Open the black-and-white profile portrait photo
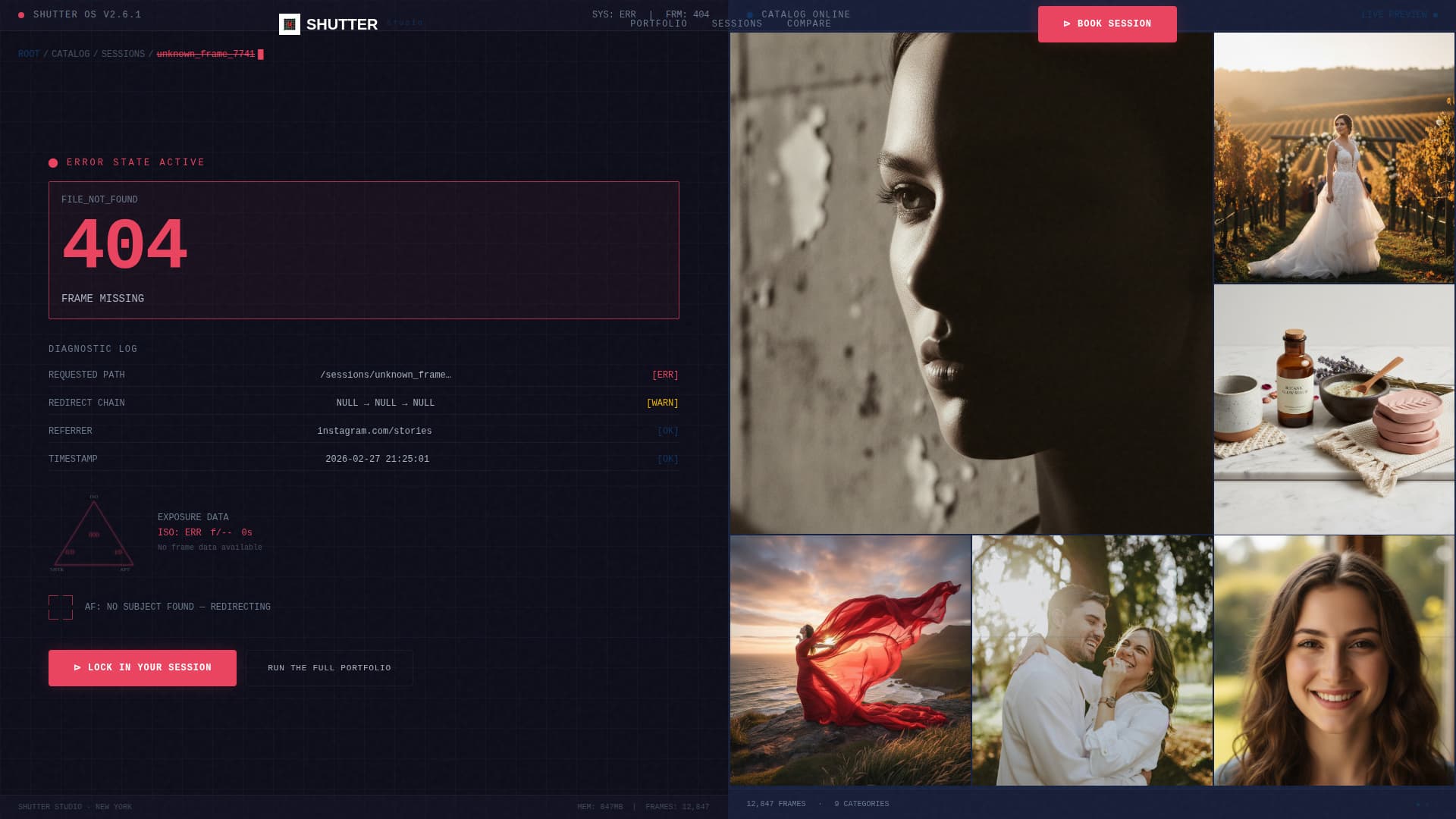1456x819 pixels. (971, 283)
